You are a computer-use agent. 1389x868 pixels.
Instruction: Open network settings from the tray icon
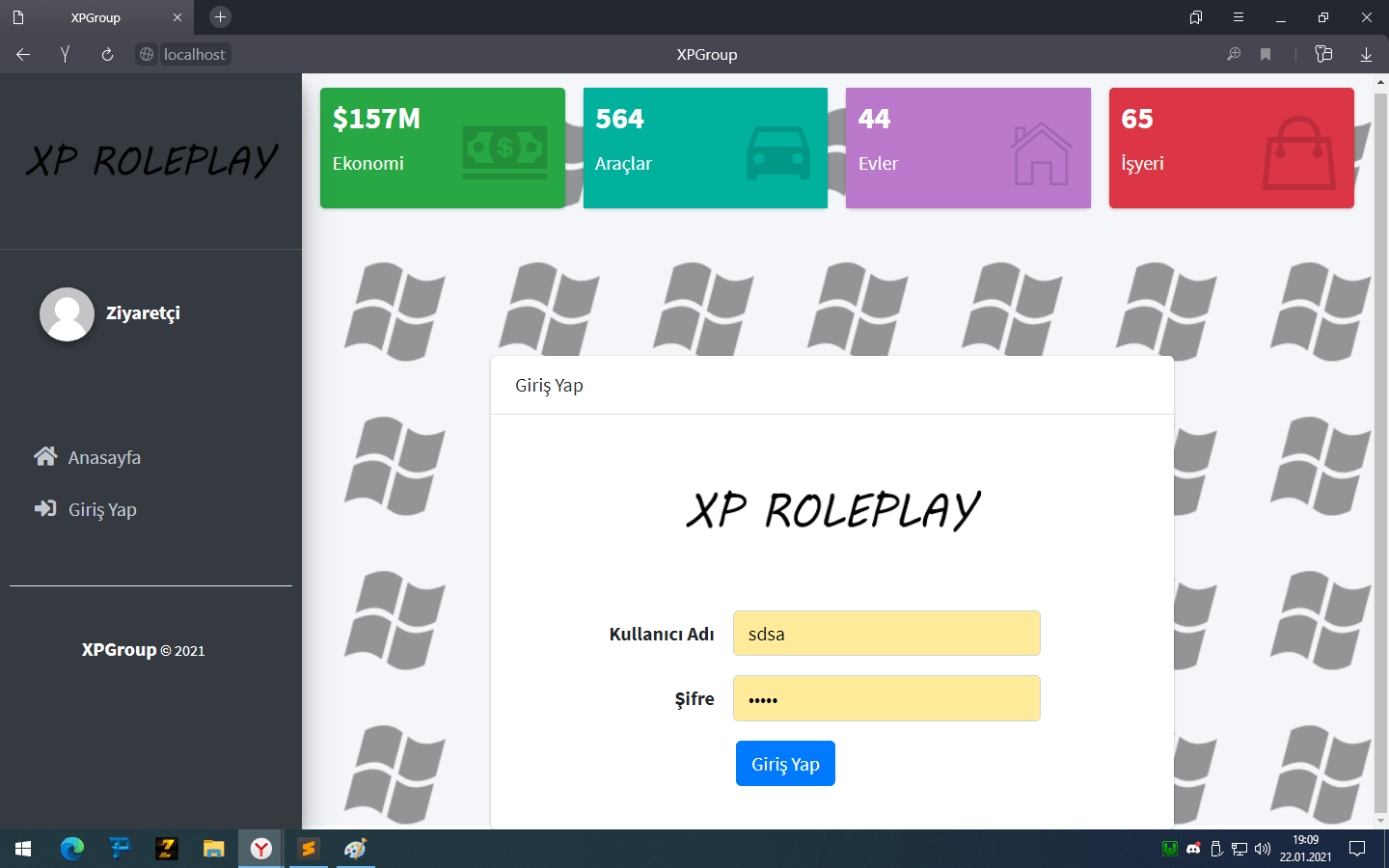(x=1239, y=849)
